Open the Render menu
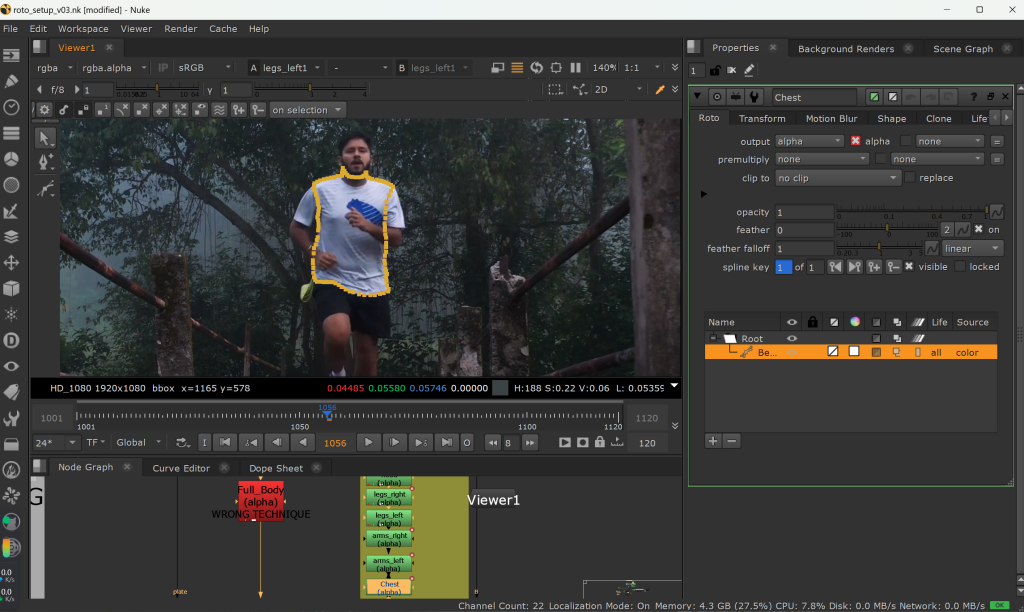Screen dimensions: 1024x612 (180, 29)
